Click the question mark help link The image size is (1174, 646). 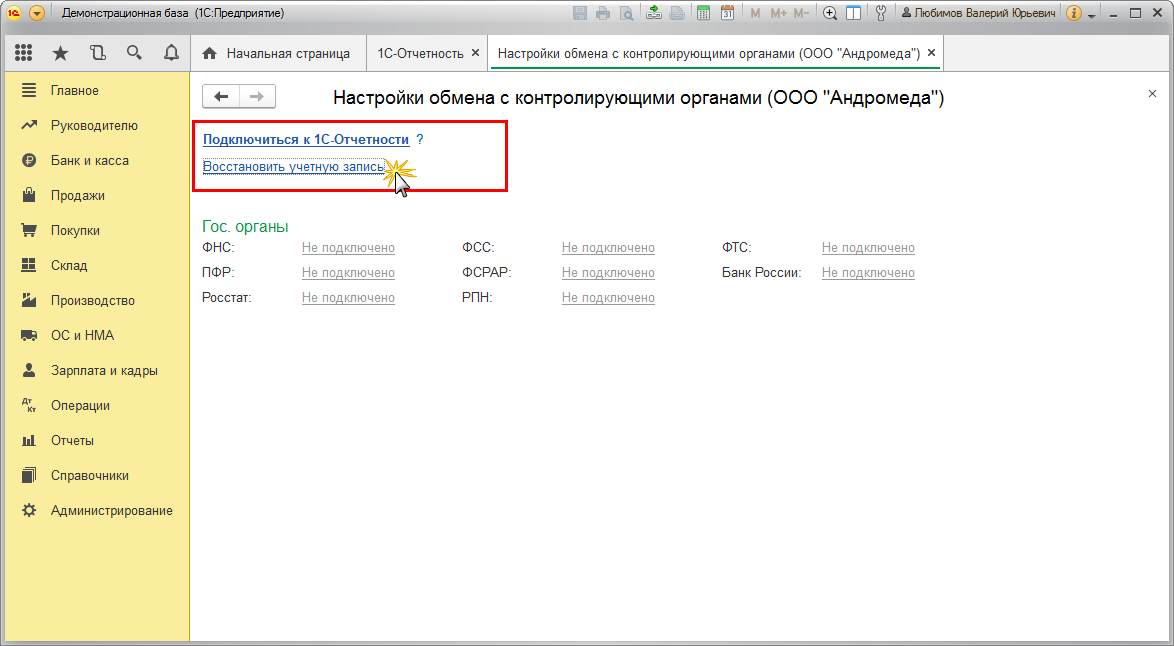tap(420, 139)
